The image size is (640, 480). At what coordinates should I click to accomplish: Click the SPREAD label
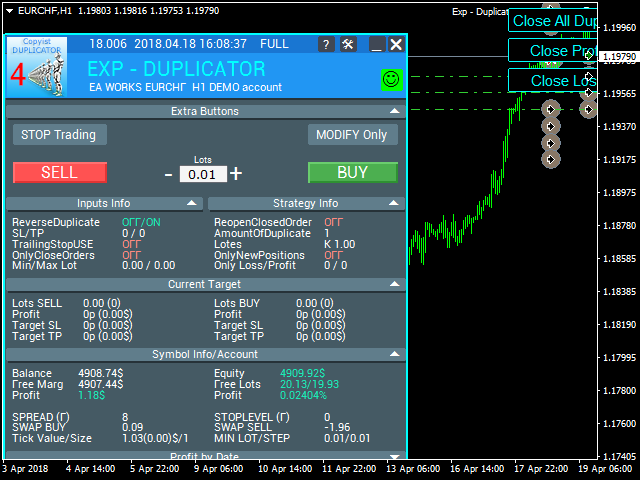[41, 417]
